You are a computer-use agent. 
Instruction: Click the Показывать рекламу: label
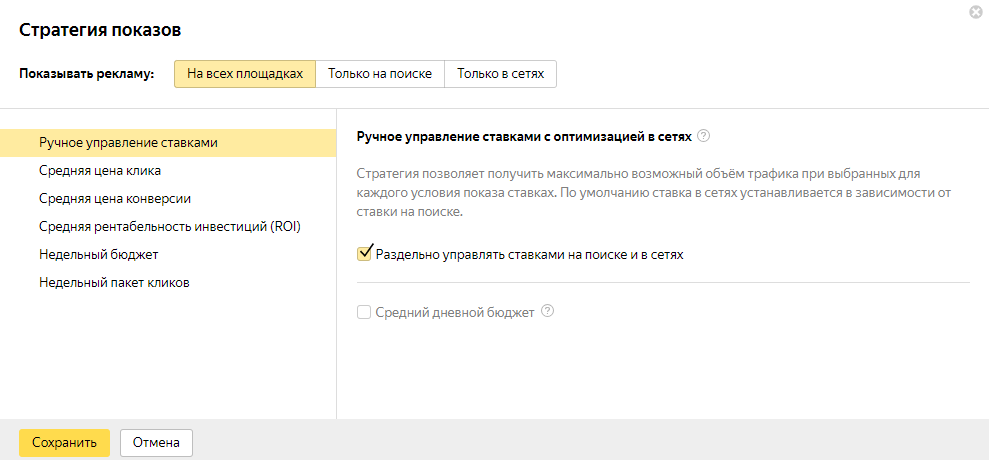(x=87, y=74)
